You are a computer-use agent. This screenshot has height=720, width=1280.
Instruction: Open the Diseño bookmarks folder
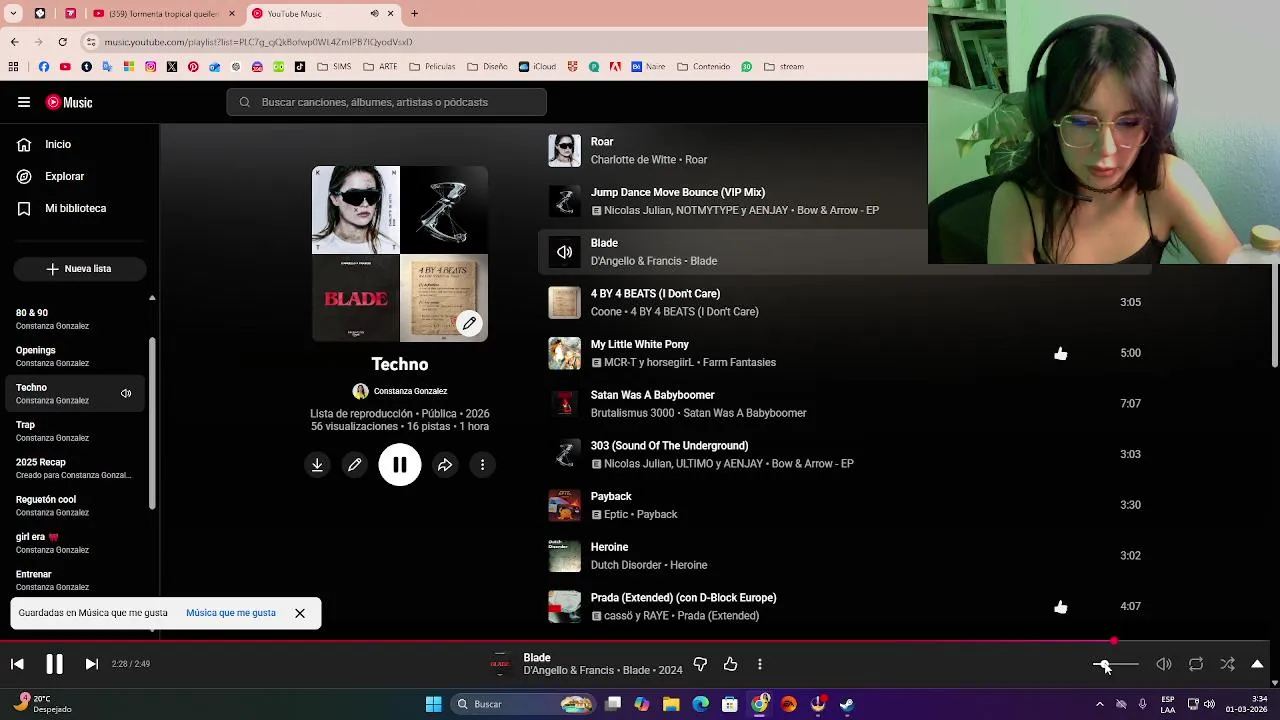[487, 67]
